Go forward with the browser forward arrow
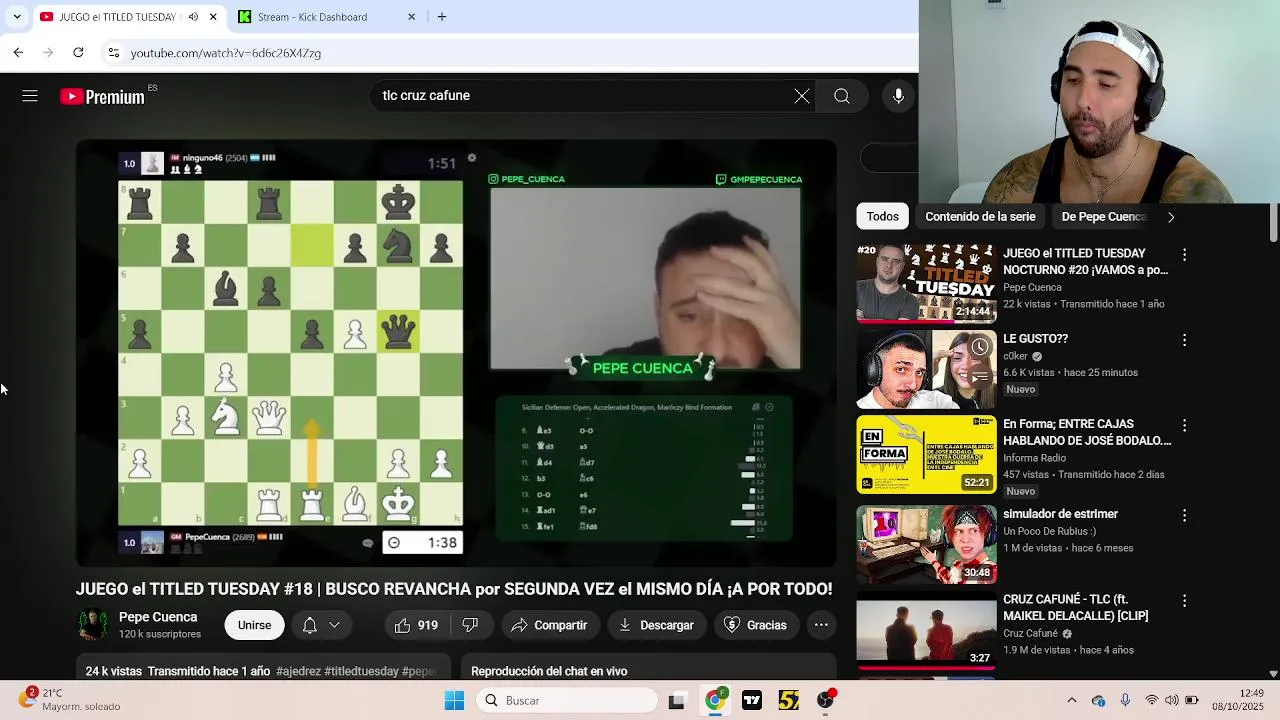This screenshot has height=720, width=1280. click(x=48, y=52)
